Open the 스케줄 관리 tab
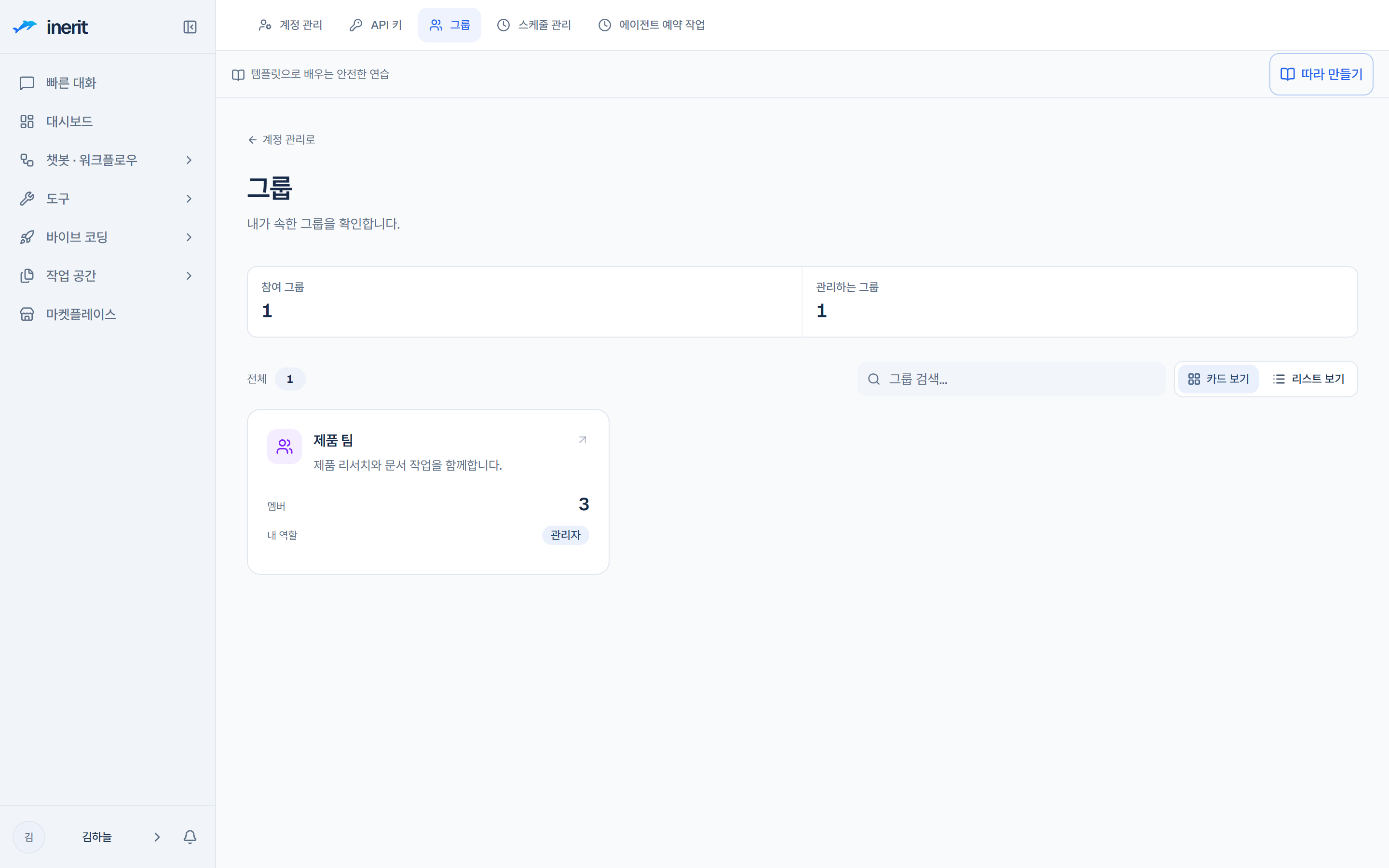 coord(534,25)
